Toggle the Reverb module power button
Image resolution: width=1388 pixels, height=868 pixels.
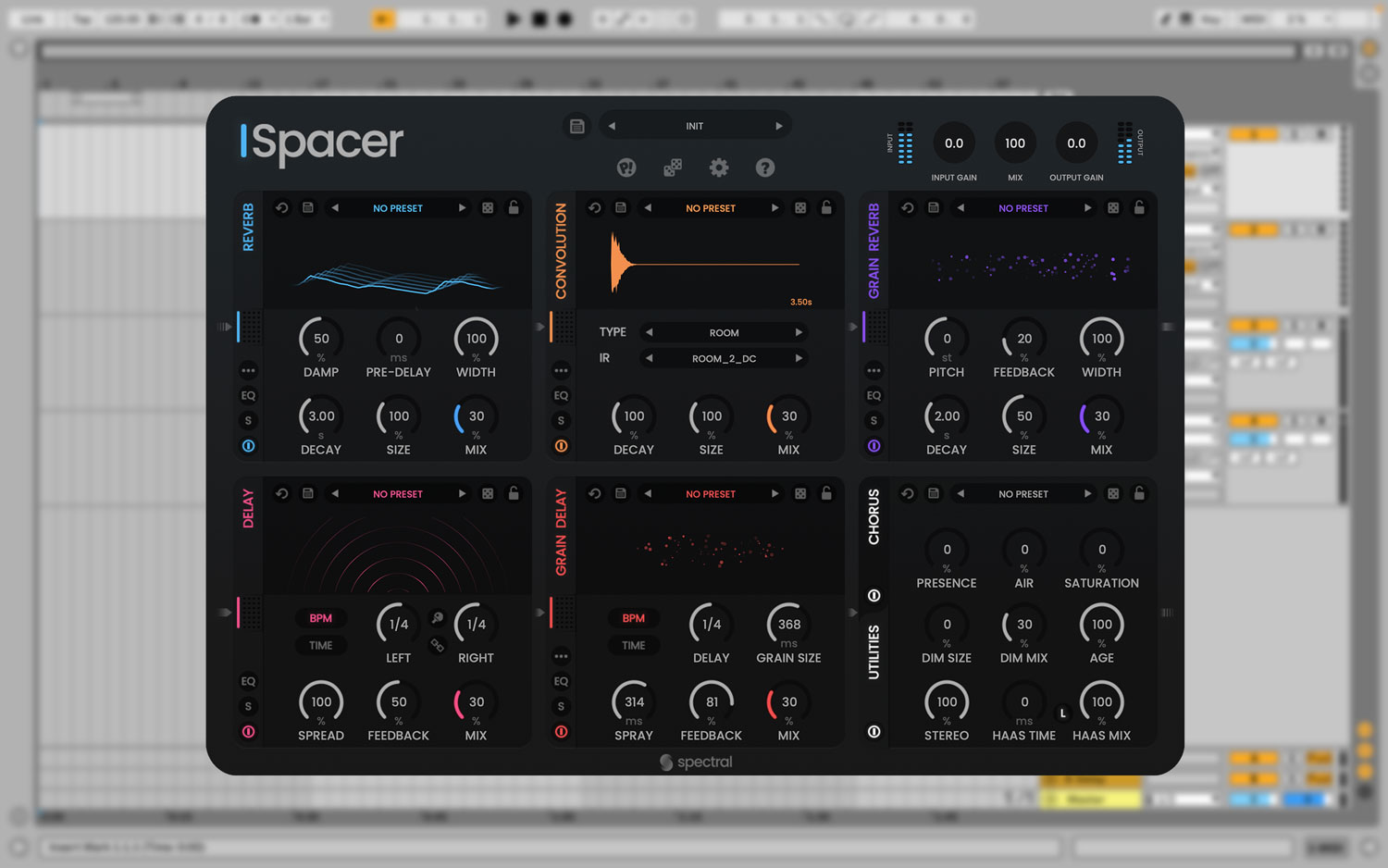tap(248, 445)
